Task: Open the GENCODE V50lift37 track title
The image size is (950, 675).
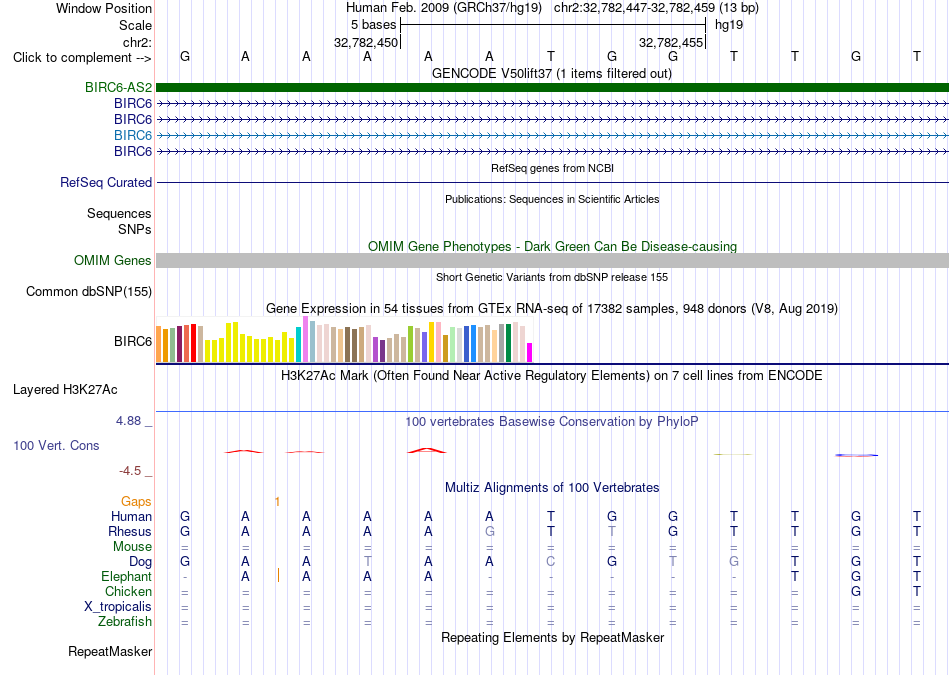Action: tap(552, 73)
